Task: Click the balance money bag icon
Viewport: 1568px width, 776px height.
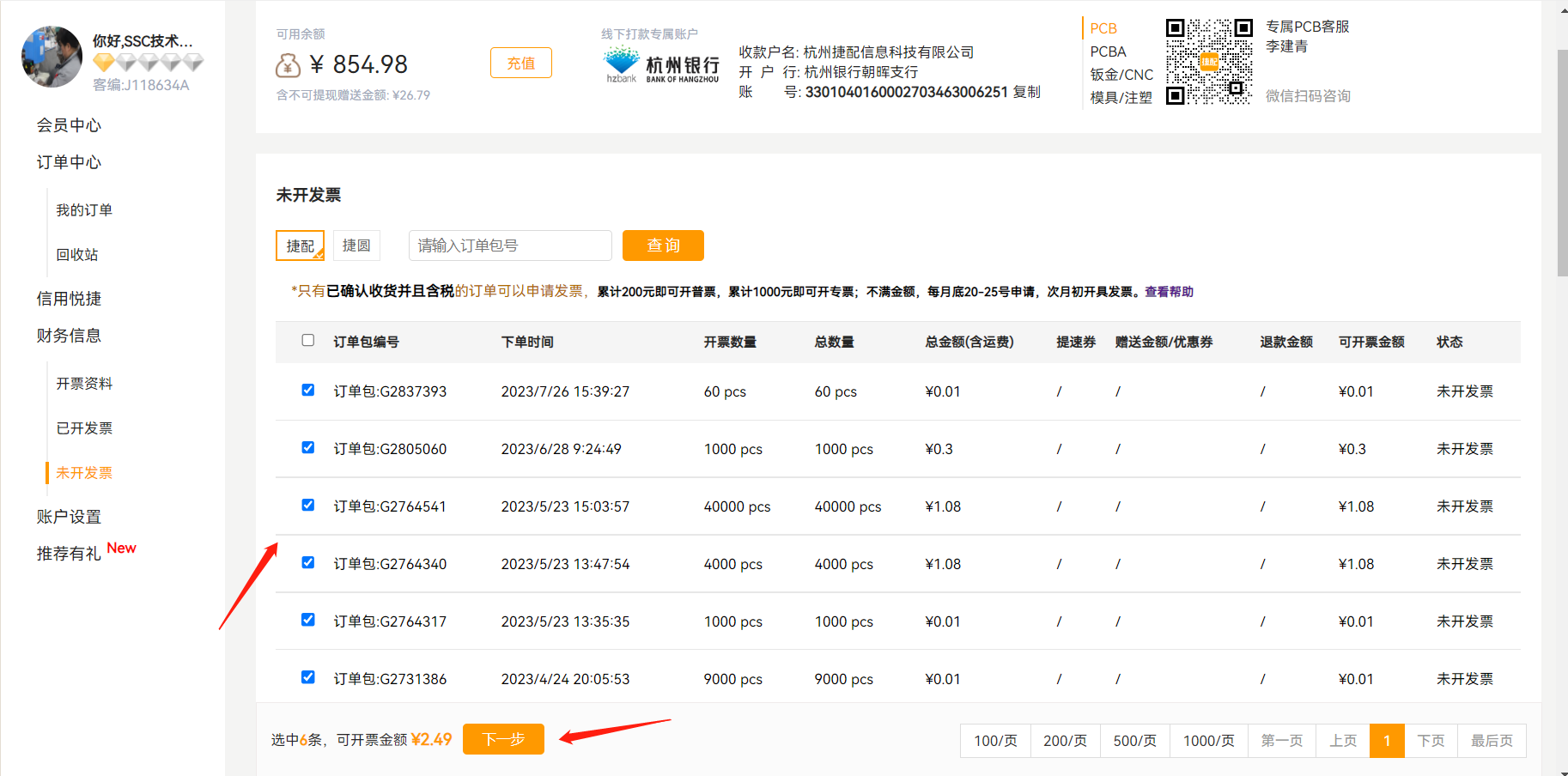Action: (x=288, y=65)
